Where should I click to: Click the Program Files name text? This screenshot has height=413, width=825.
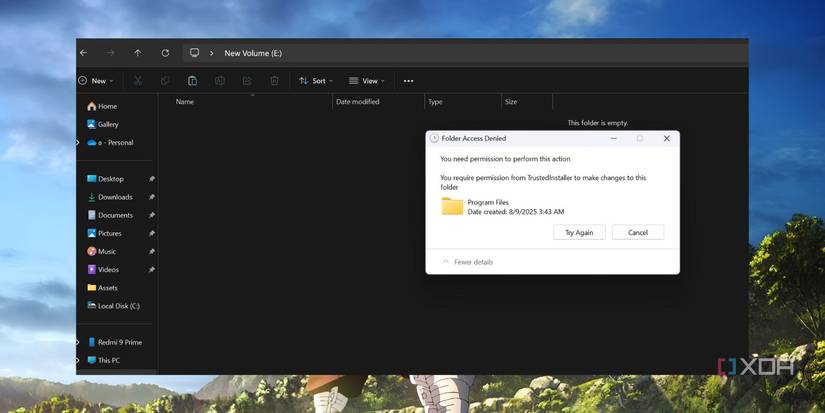tap(488, 202)
